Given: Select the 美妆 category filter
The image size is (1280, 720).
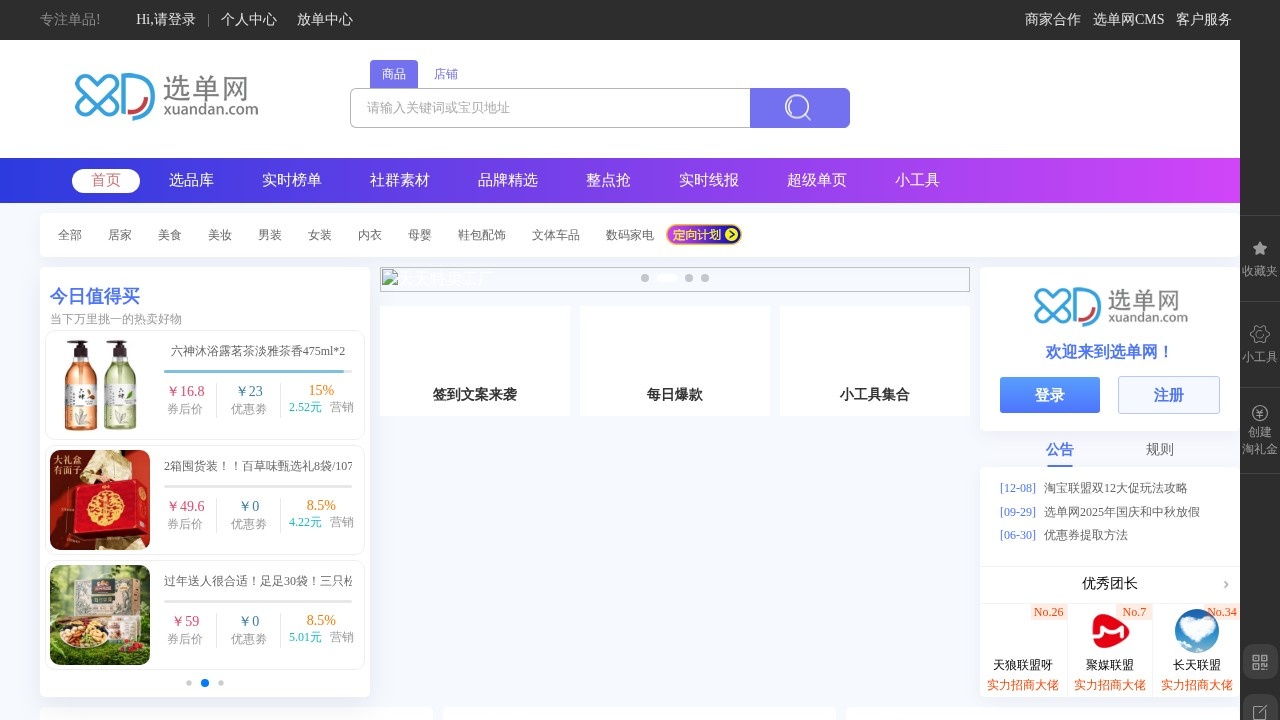Looking at the screenshot, I should point(220,234).
